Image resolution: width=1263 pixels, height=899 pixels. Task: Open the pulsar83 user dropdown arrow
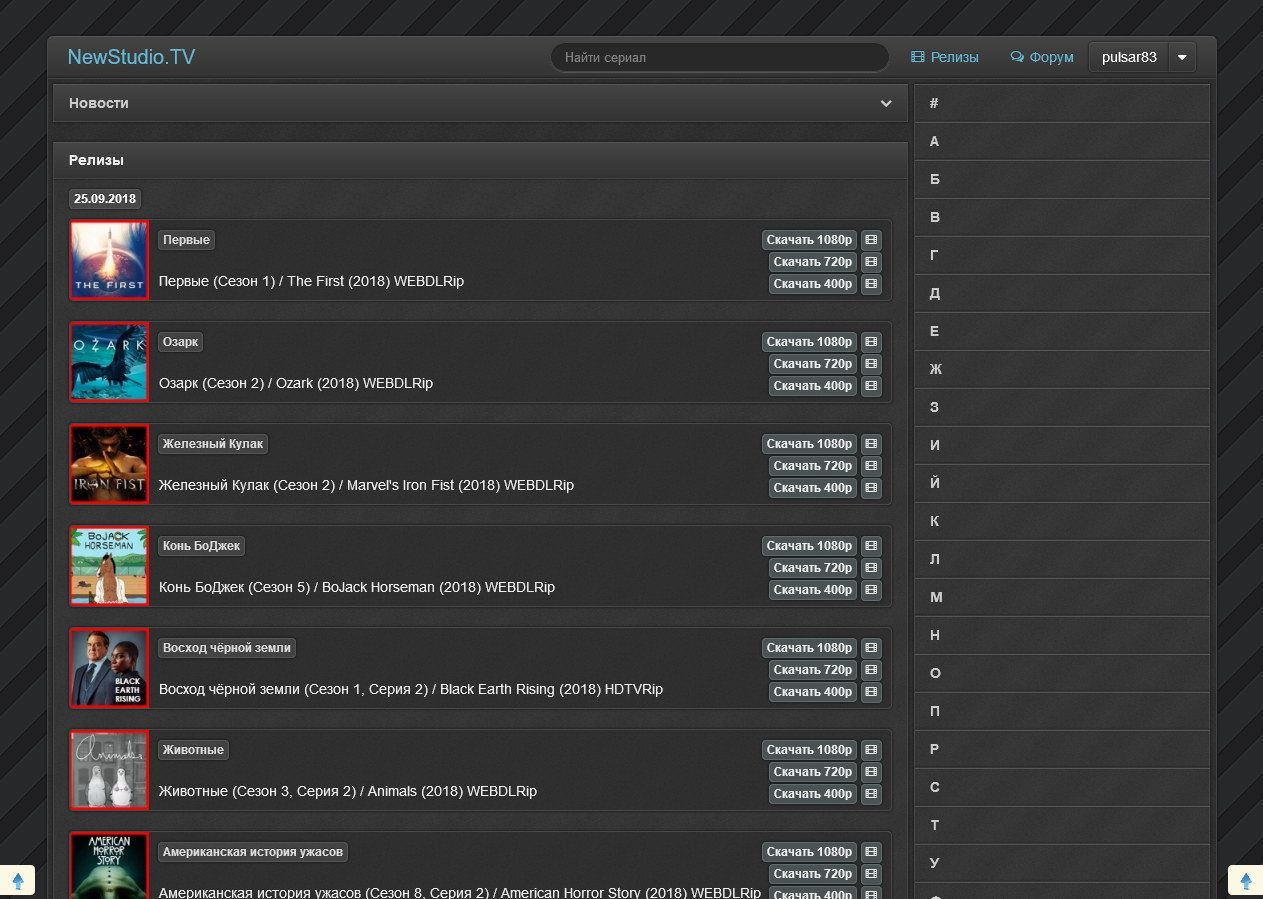[x=1182, y=57]
